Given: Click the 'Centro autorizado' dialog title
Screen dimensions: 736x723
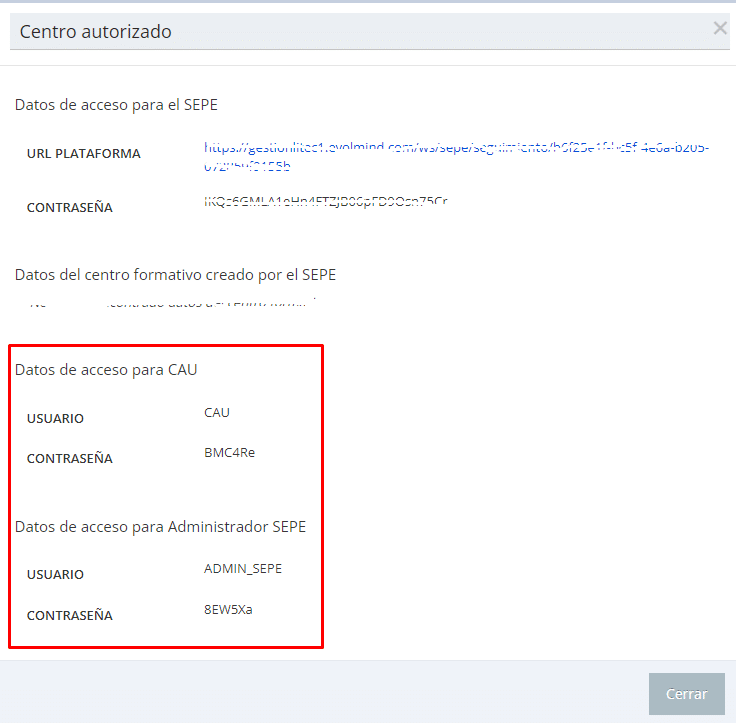Looking at the screenshot, I should point(96,32).
